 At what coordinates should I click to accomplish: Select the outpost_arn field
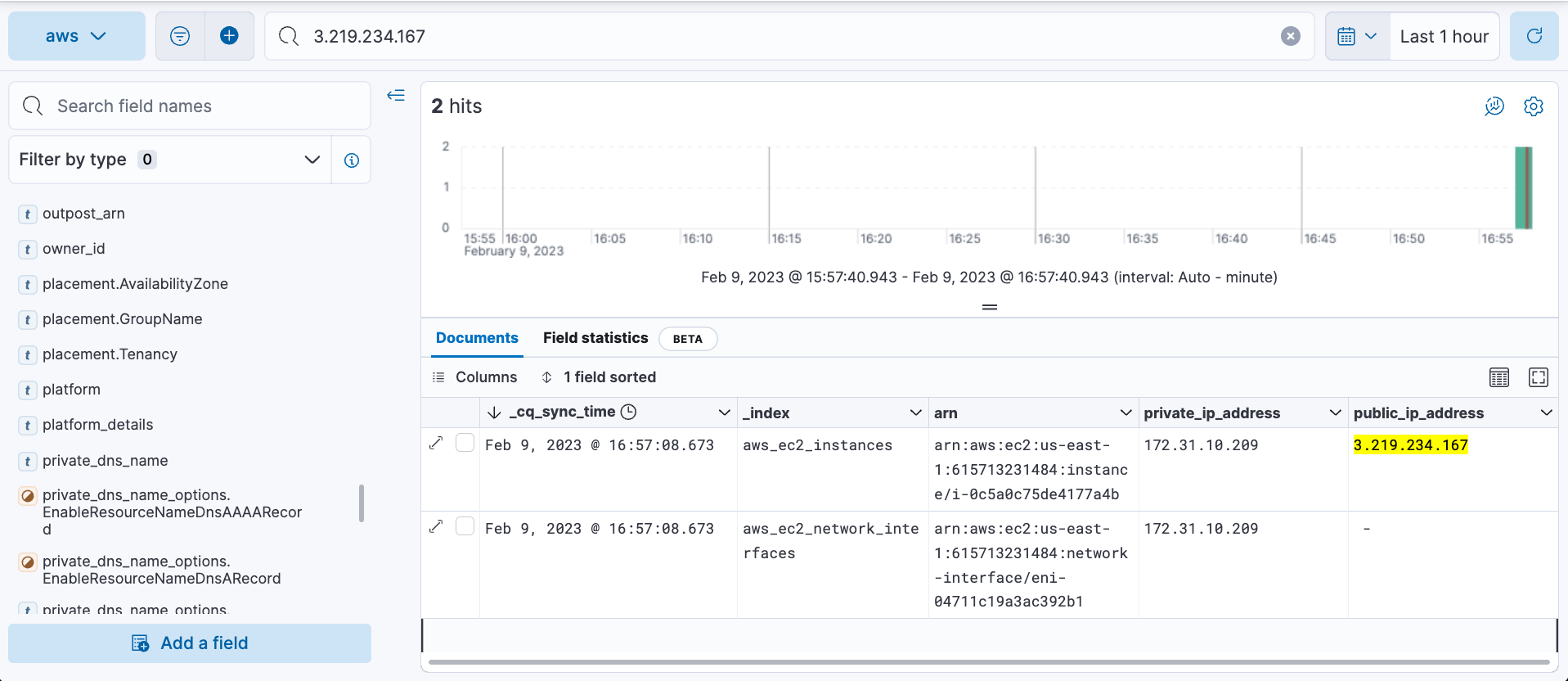pos(83,214)
